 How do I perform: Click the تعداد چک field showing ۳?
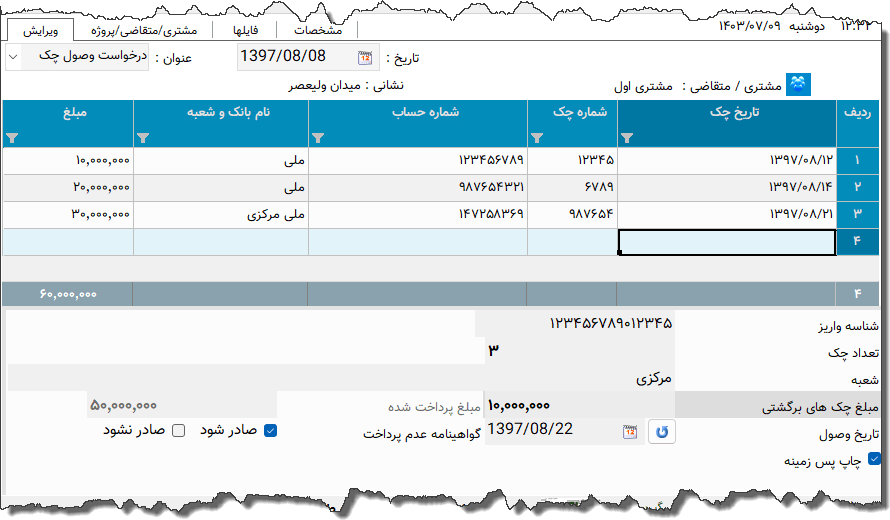point(580,350)
